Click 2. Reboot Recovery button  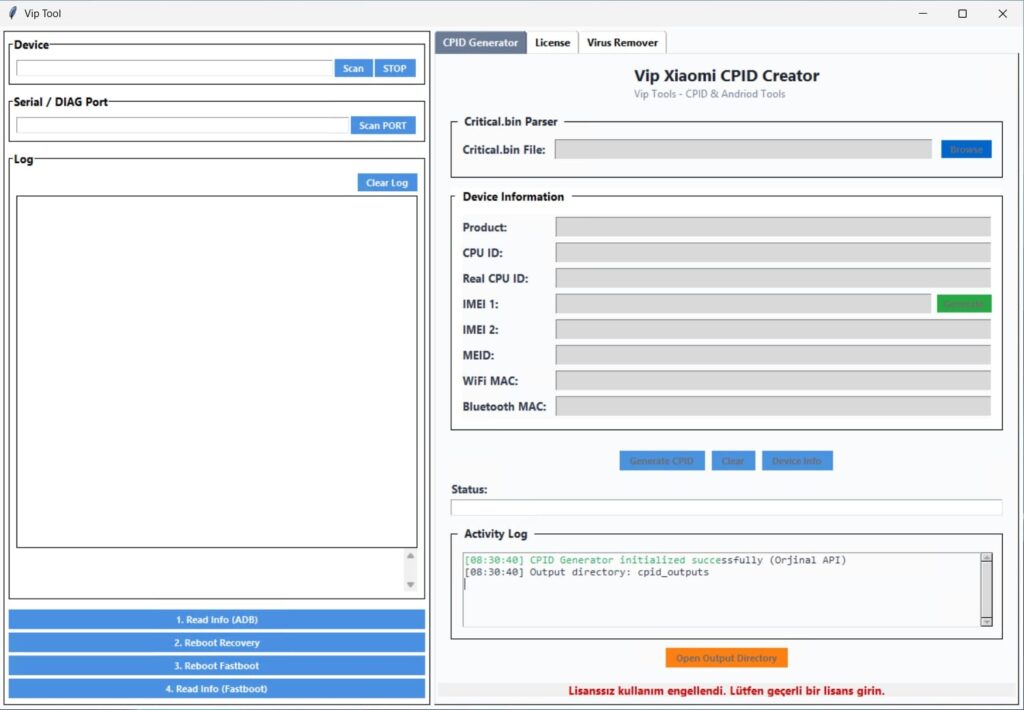(x=217, y=643)
